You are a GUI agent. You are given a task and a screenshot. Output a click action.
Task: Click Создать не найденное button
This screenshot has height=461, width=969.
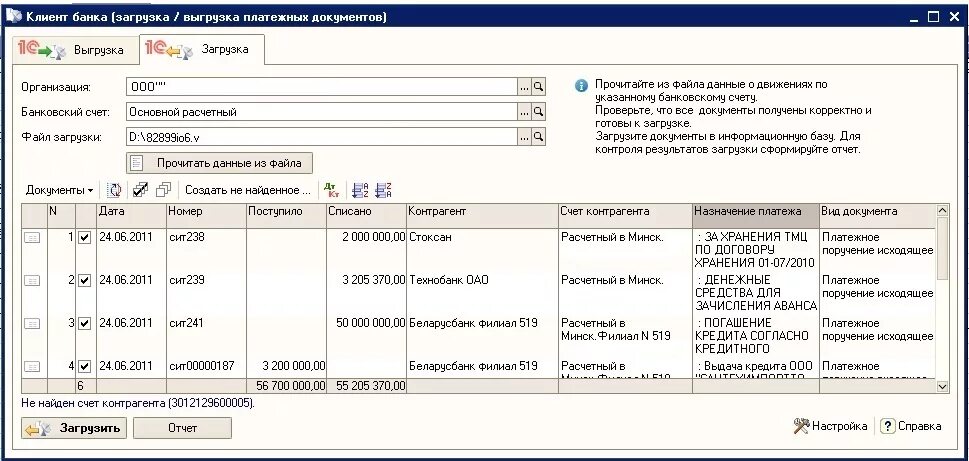[247, 190]
